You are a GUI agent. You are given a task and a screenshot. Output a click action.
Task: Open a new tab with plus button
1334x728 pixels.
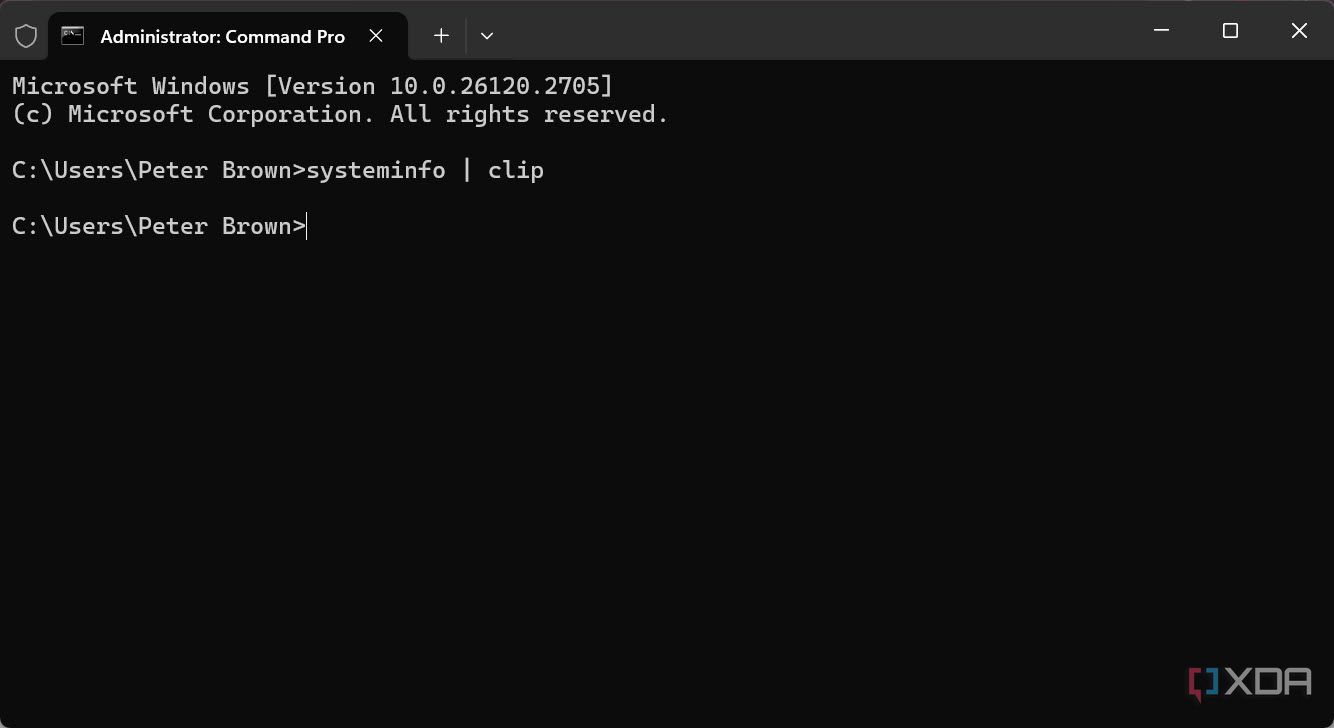pyautogui.click(x=441, y=36)
